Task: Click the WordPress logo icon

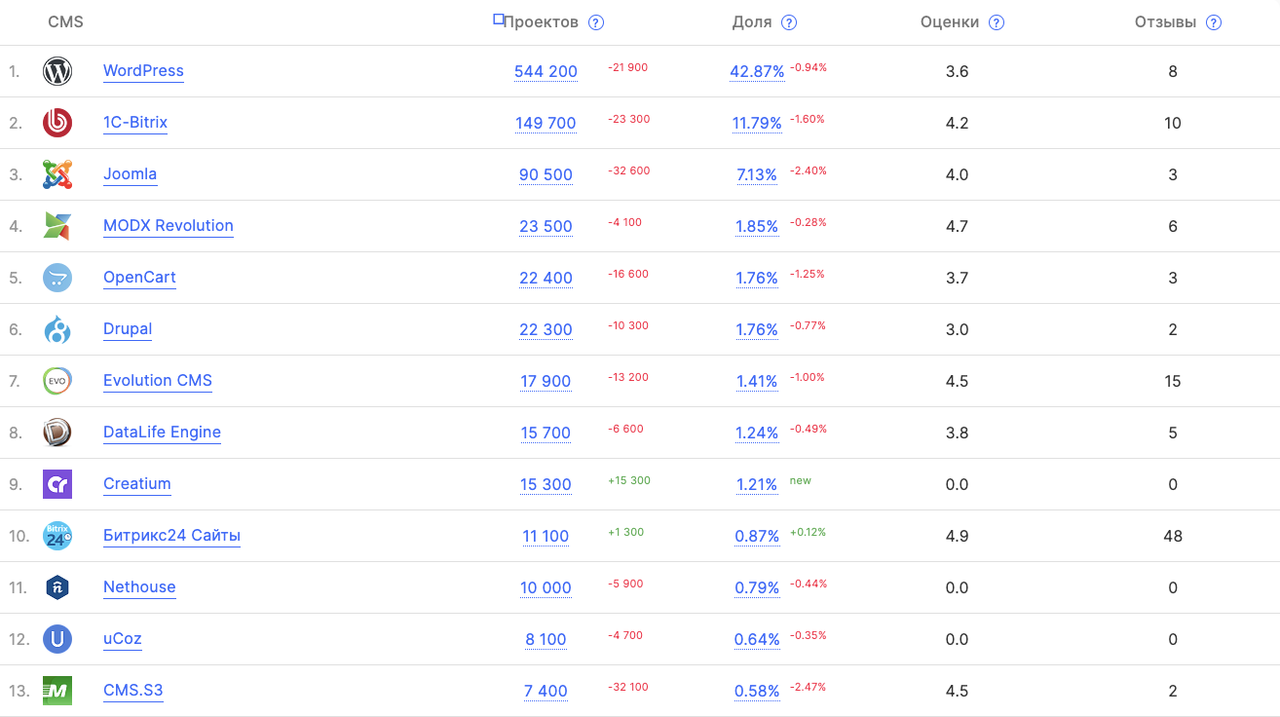Action: pos(57,71)
